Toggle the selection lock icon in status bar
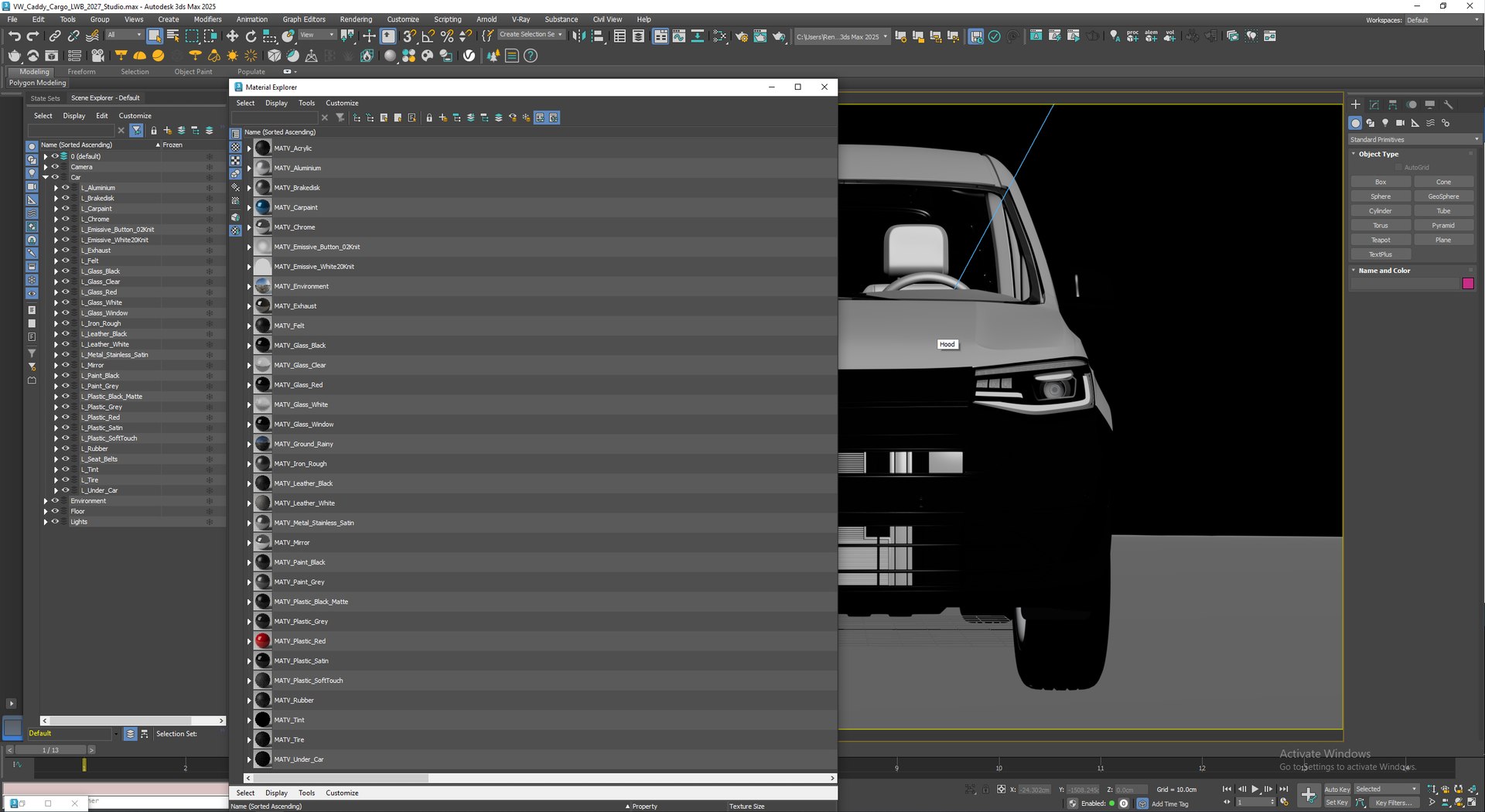The height and width of the screenshot is (812, 1485). (986, 790)
